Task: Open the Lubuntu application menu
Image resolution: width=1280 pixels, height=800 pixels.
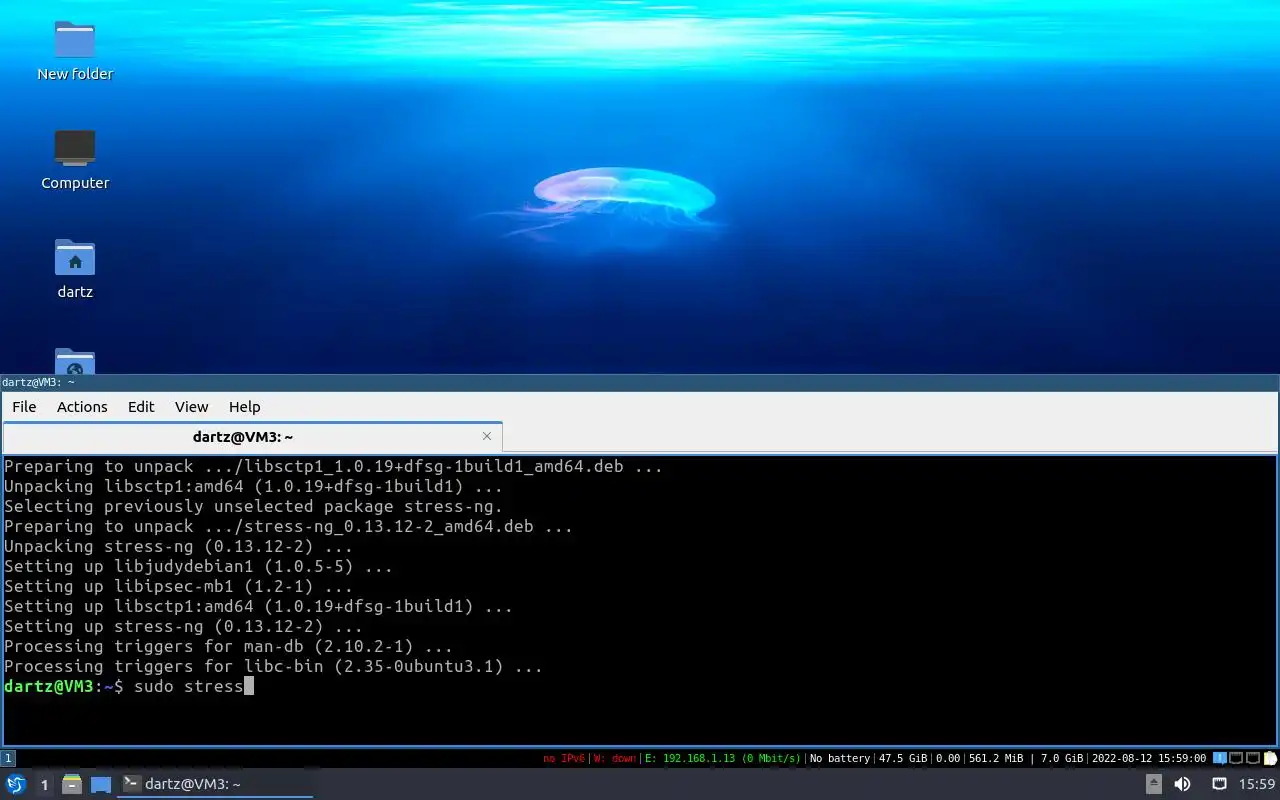Action: click(16, 784)
